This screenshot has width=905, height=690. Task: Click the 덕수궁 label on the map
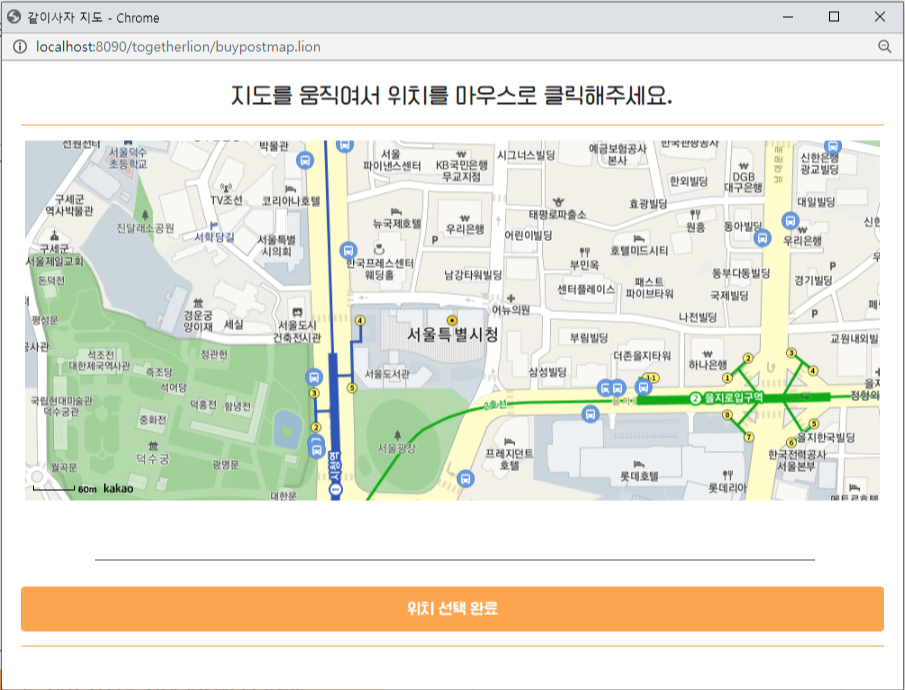(x=152, y=459)
